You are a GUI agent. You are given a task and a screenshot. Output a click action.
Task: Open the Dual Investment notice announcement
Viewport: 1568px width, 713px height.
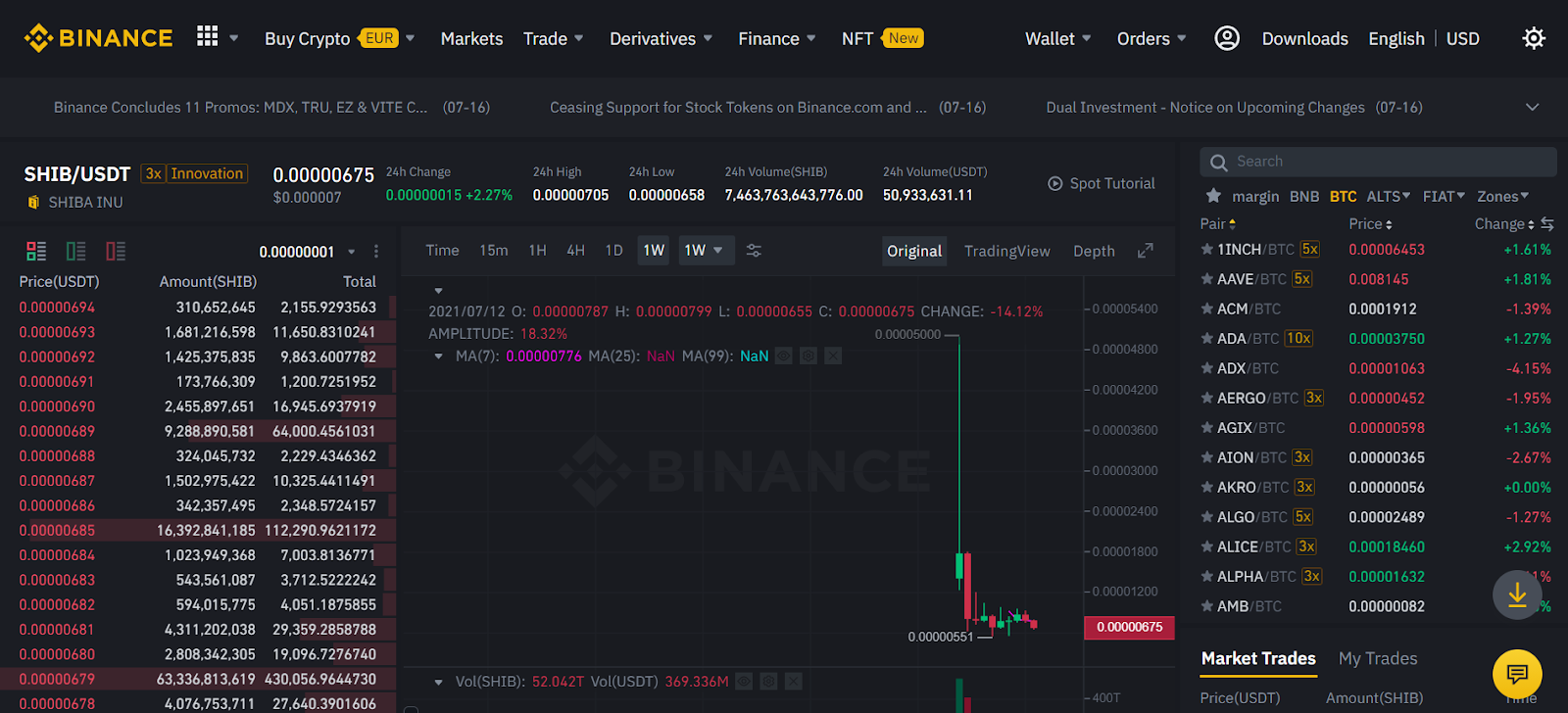click(1235, 107)
